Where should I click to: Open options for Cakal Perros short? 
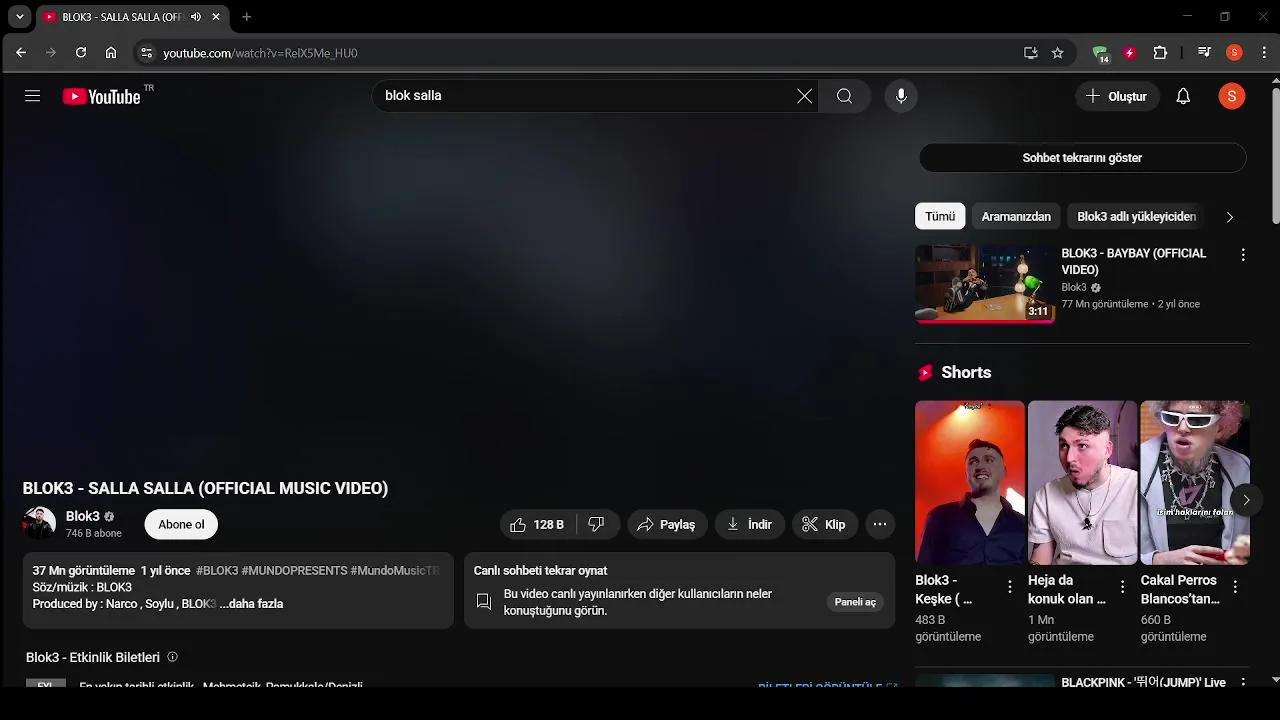pos(1235,587)
